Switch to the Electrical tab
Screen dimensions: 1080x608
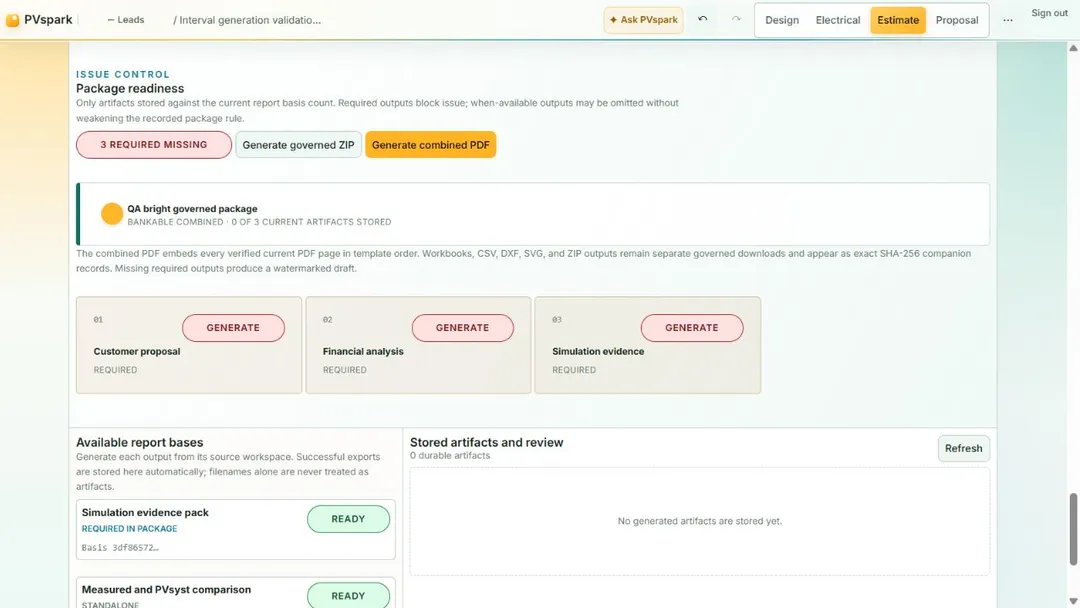tap(838, 20)
